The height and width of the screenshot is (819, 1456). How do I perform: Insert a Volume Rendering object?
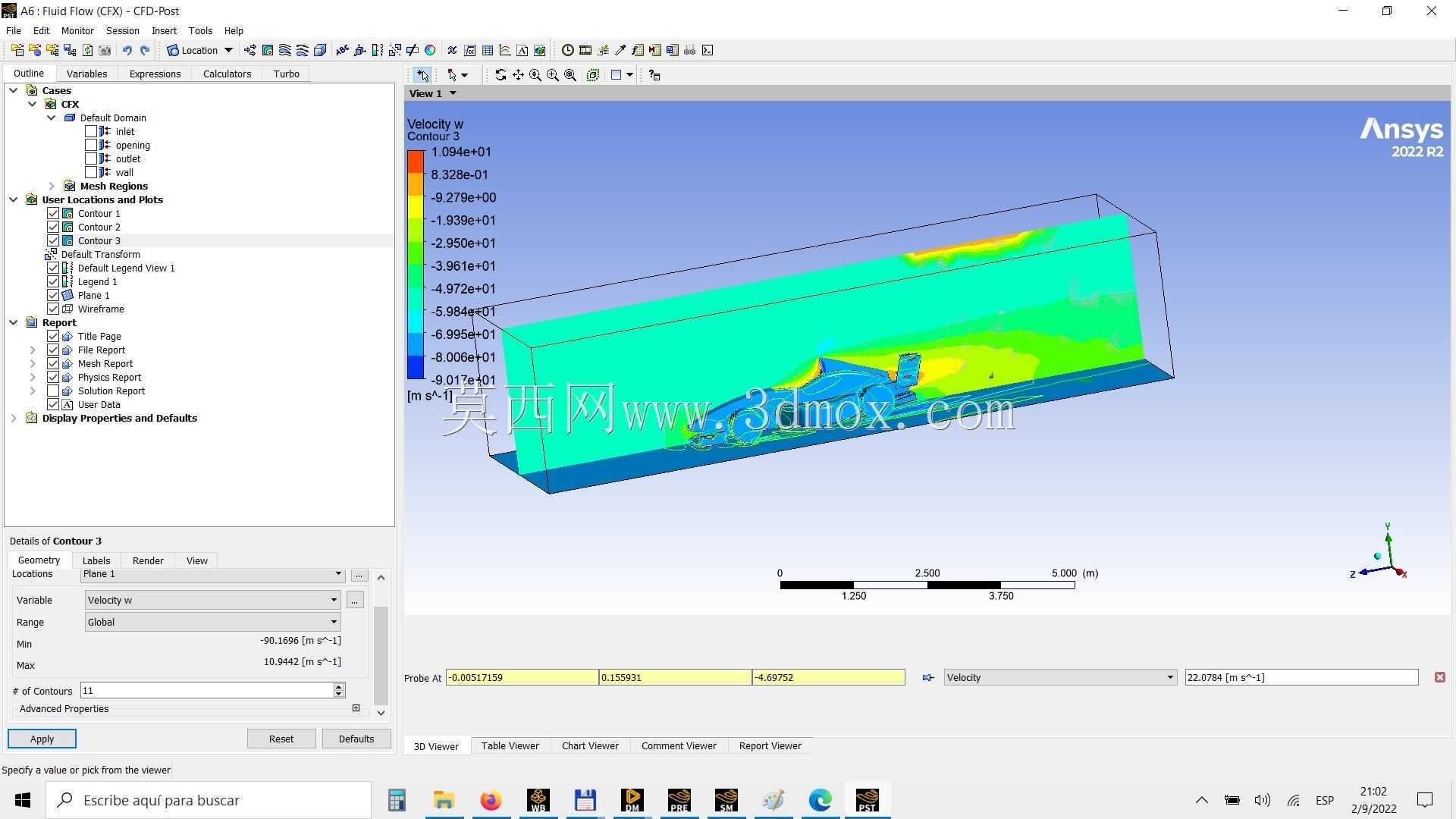(x=320, y=50)
